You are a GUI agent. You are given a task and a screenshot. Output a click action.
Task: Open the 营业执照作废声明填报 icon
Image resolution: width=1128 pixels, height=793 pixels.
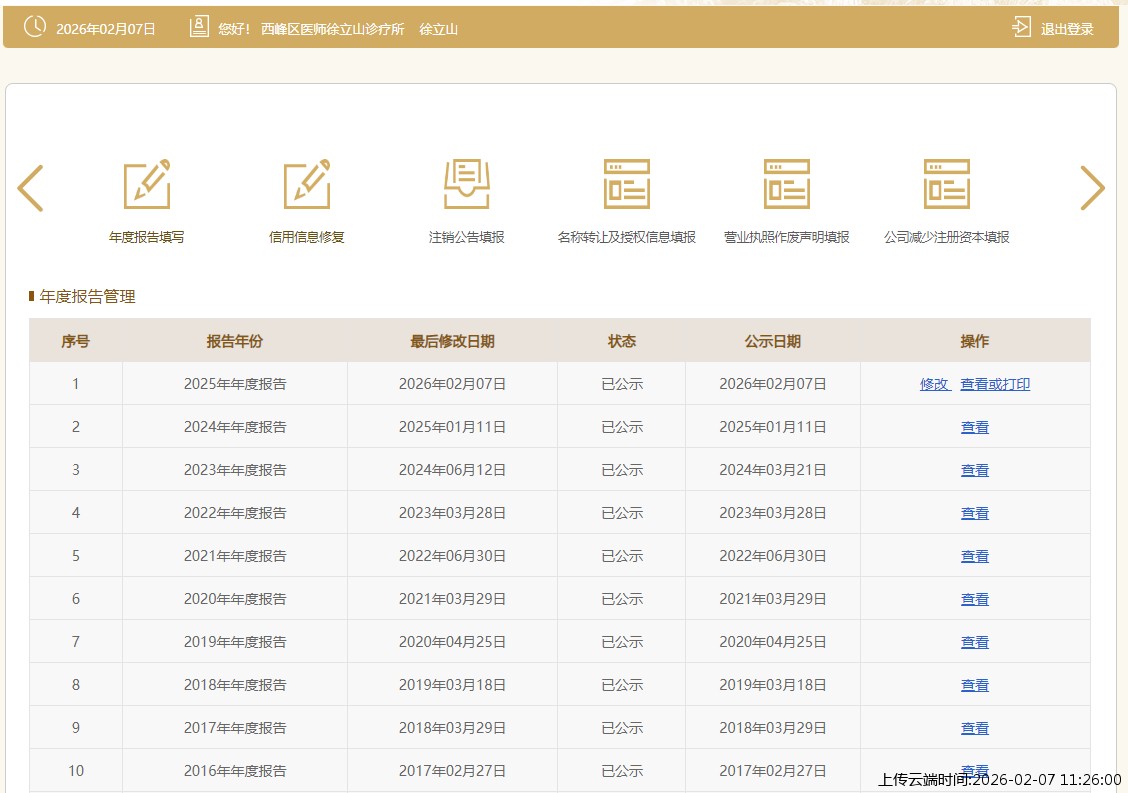coord(787,185)
